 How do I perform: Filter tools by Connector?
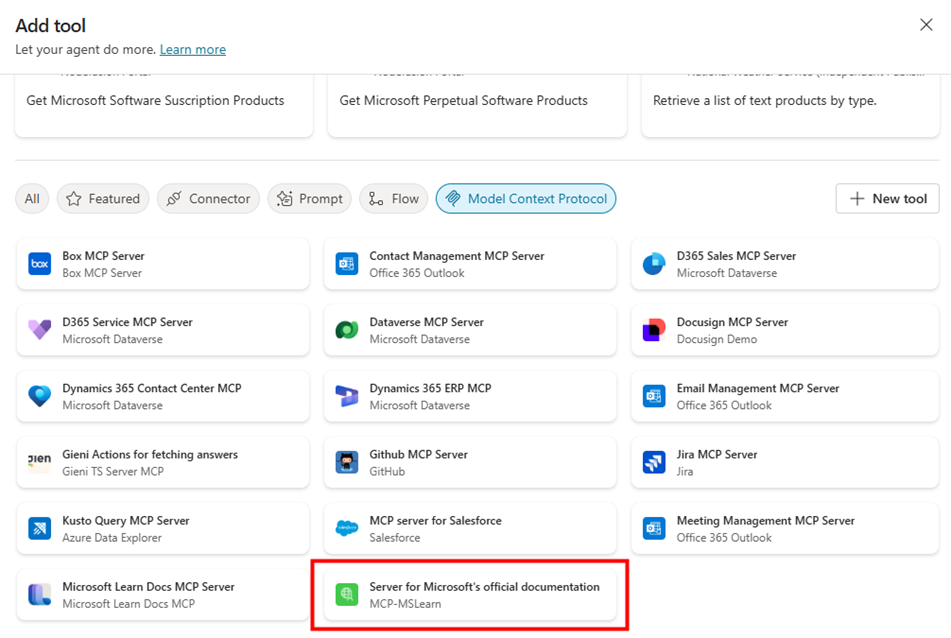[208, 199]
